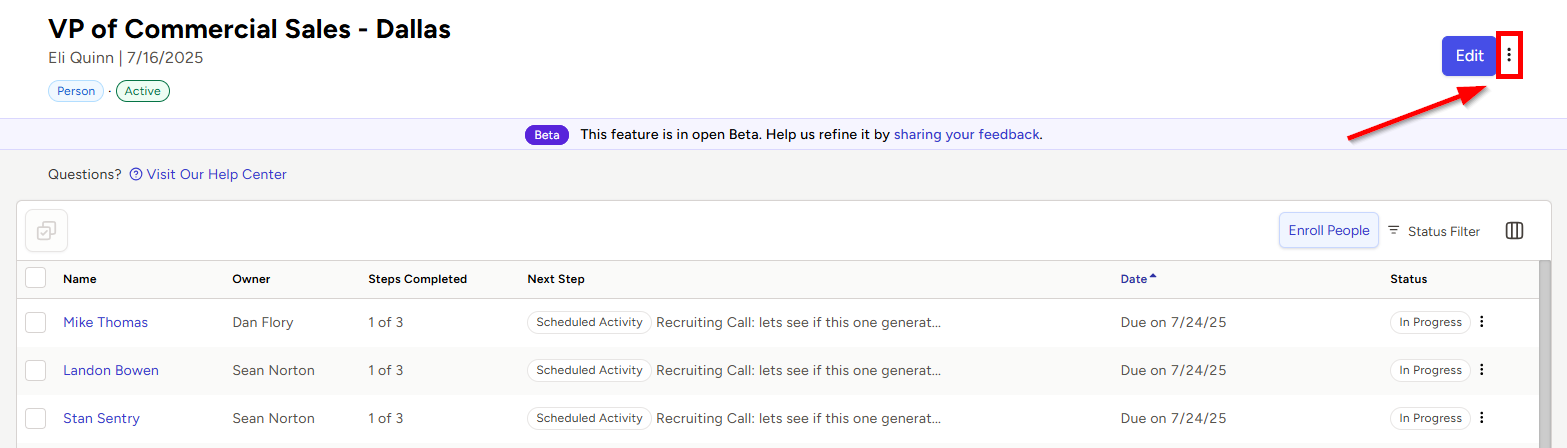This screenshot has width=1567, height=448.
Task: Open the Status Filter dropdown
Action: point(1434,231)
